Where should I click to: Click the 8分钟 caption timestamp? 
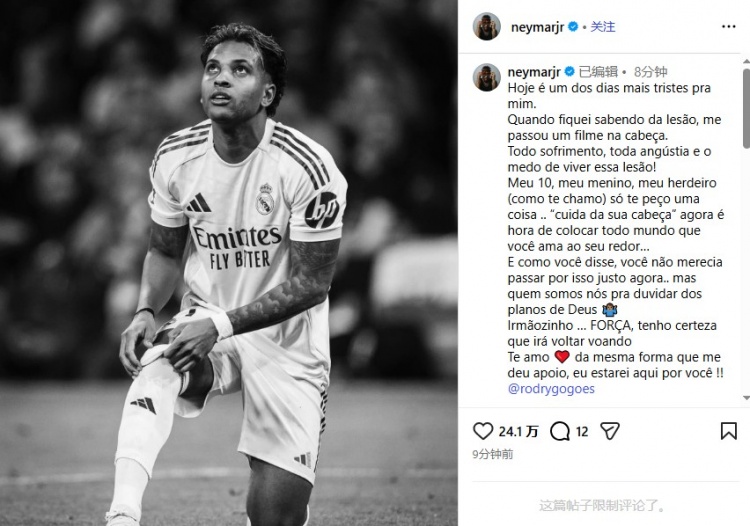651,72
